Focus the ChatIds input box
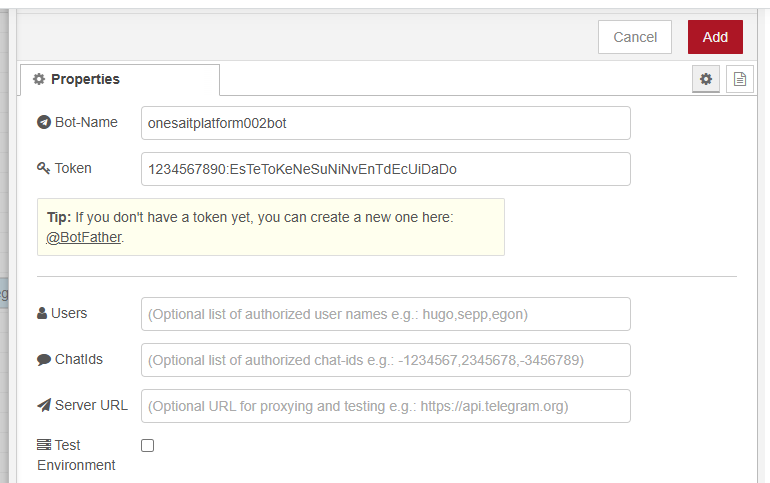 [385, 360]
